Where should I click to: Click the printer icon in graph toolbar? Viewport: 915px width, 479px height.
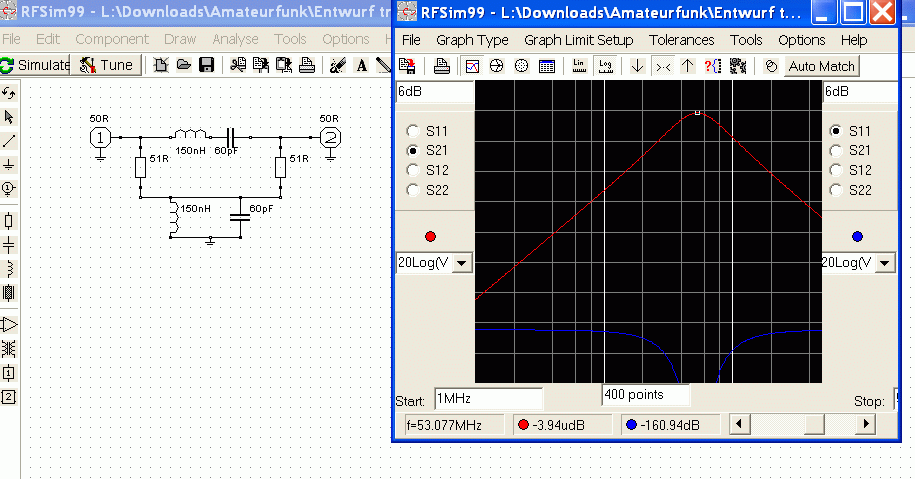(x=442, y=66)
